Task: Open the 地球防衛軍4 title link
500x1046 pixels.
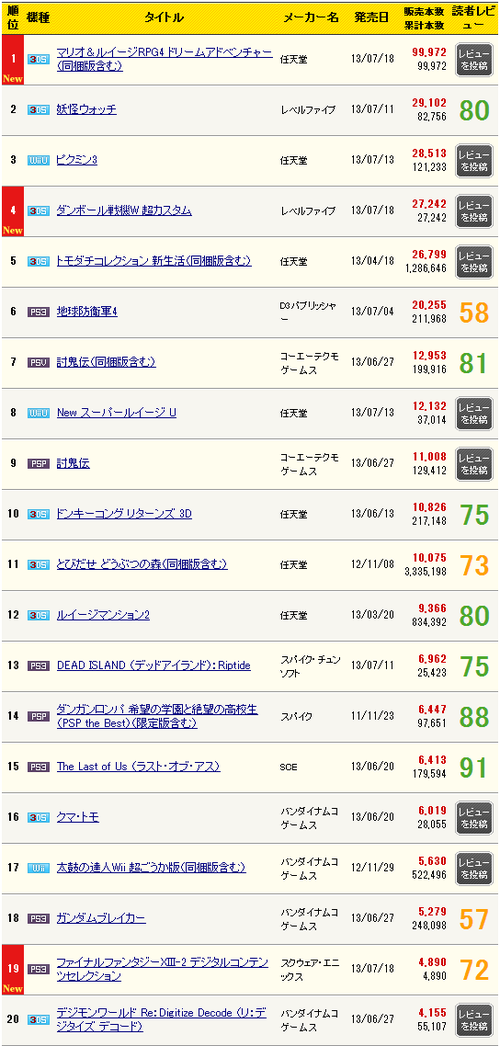Action: point(87,312)
